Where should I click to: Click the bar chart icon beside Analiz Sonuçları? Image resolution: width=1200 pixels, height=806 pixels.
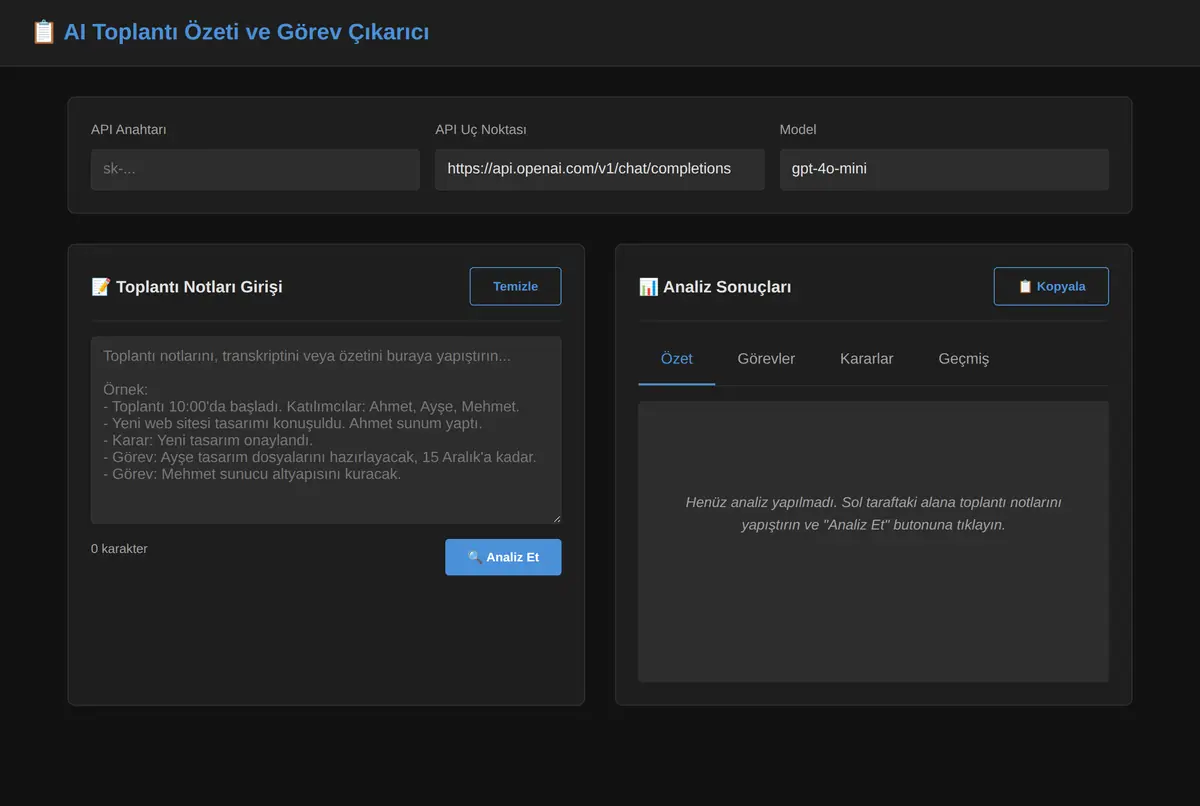[648, 287]
